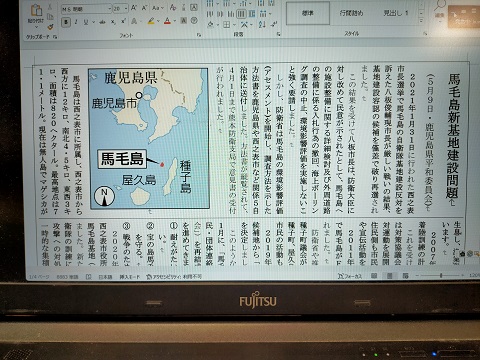Apply strikethrough formatting icon

pos(102,22)
